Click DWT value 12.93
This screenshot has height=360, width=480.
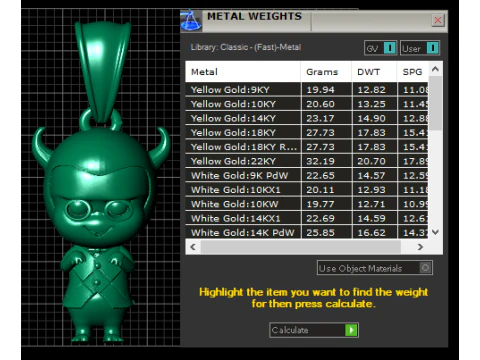pyautogui.click(x=372, y=190)
